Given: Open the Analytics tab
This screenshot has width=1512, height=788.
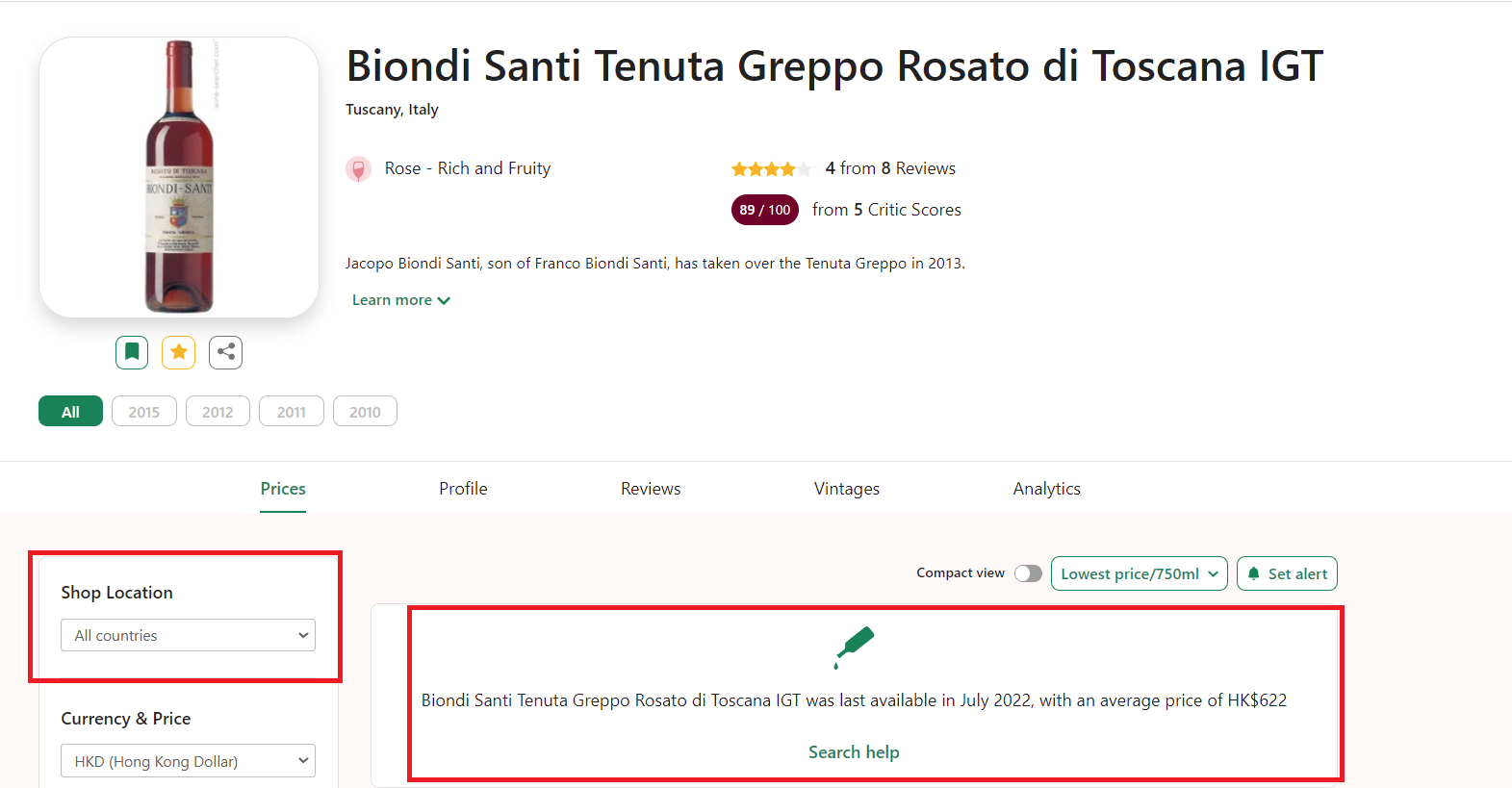Looking at the screenshot, I should point(1046,489).
